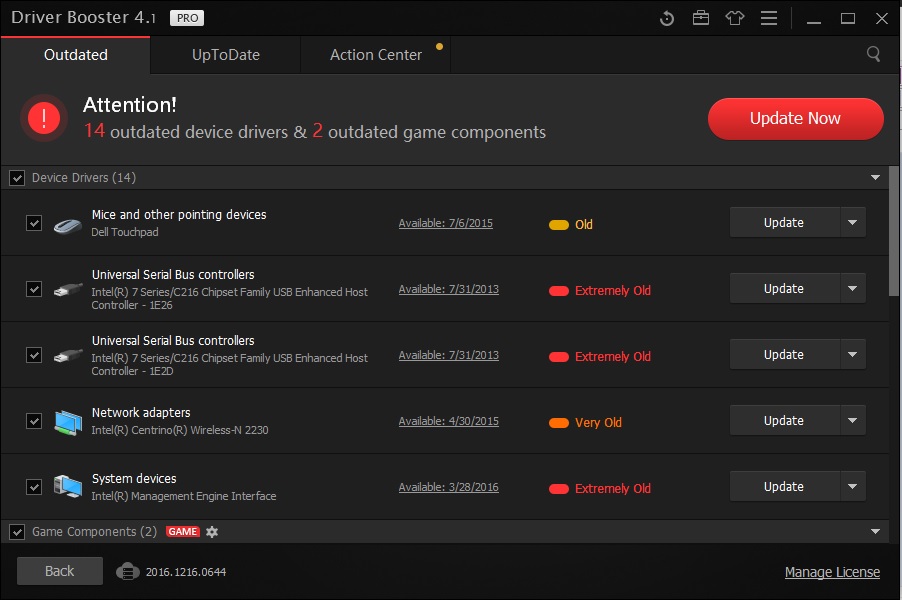Expand the Game Components section arrow
This screenshot has height=600, width=902.
[x=876, y=532]
